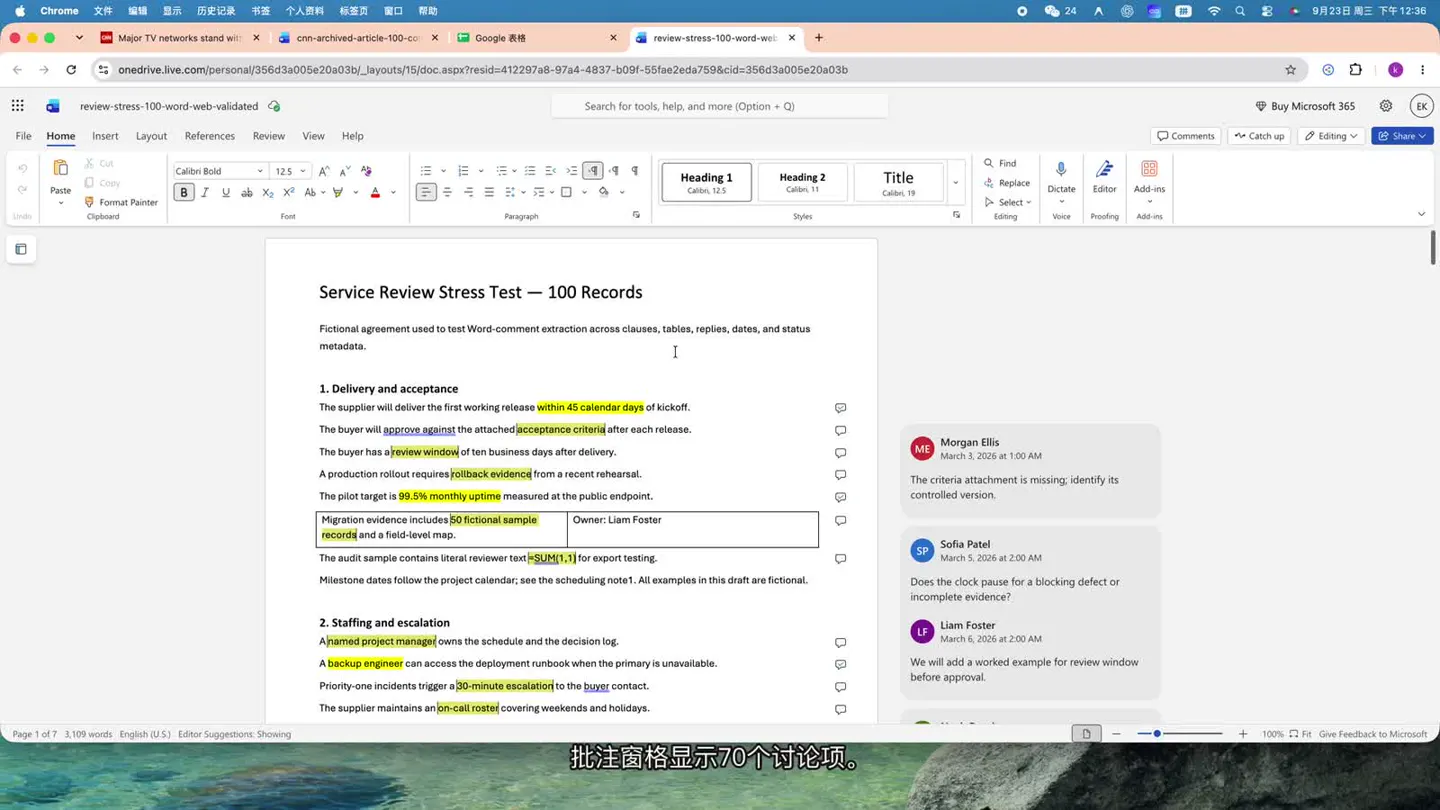
Task: Click the Format Painter tool
Action: click(121, 202)
